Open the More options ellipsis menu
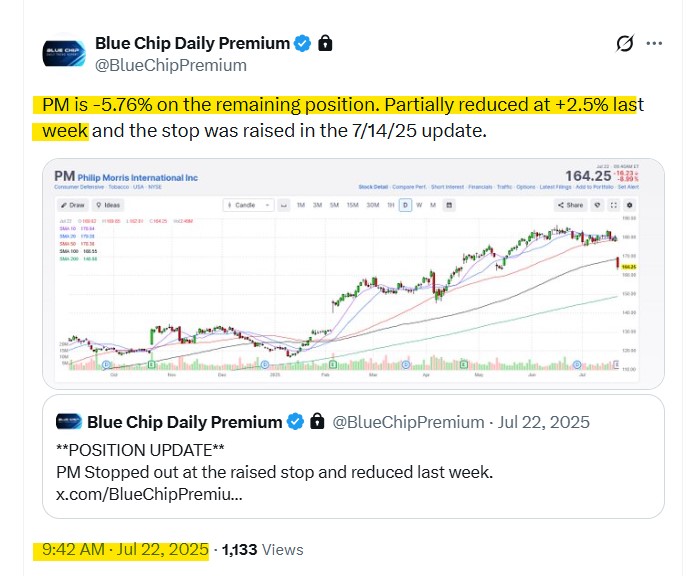The height and width of the screenshot is (576, 698). (x=654, y=44)
